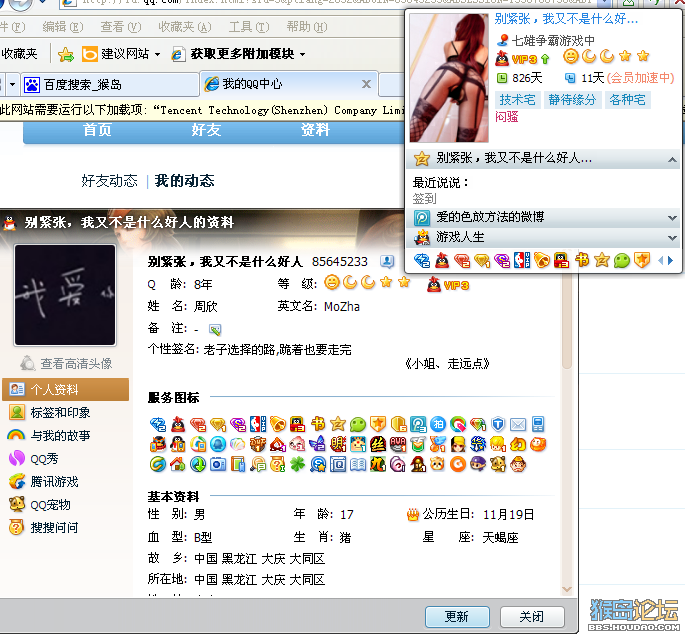Switch to the 我的QQ中心 browser tab
The image size is (685, 636).
click(x=288, y=84)
